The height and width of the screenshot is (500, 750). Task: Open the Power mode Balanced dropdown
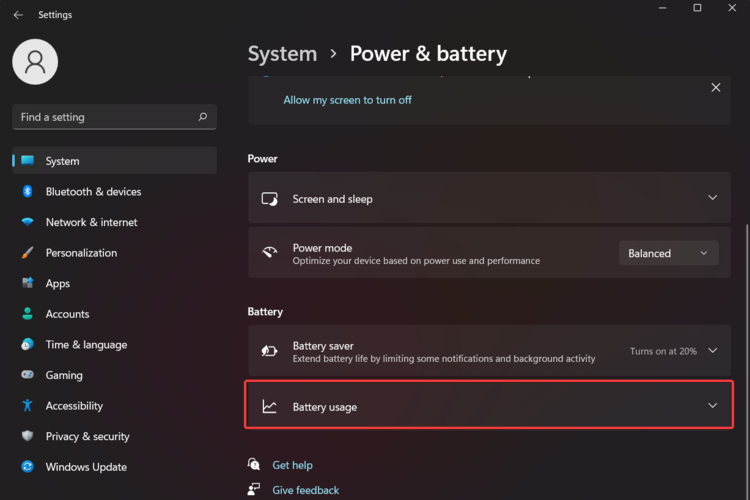pos(668,253)
